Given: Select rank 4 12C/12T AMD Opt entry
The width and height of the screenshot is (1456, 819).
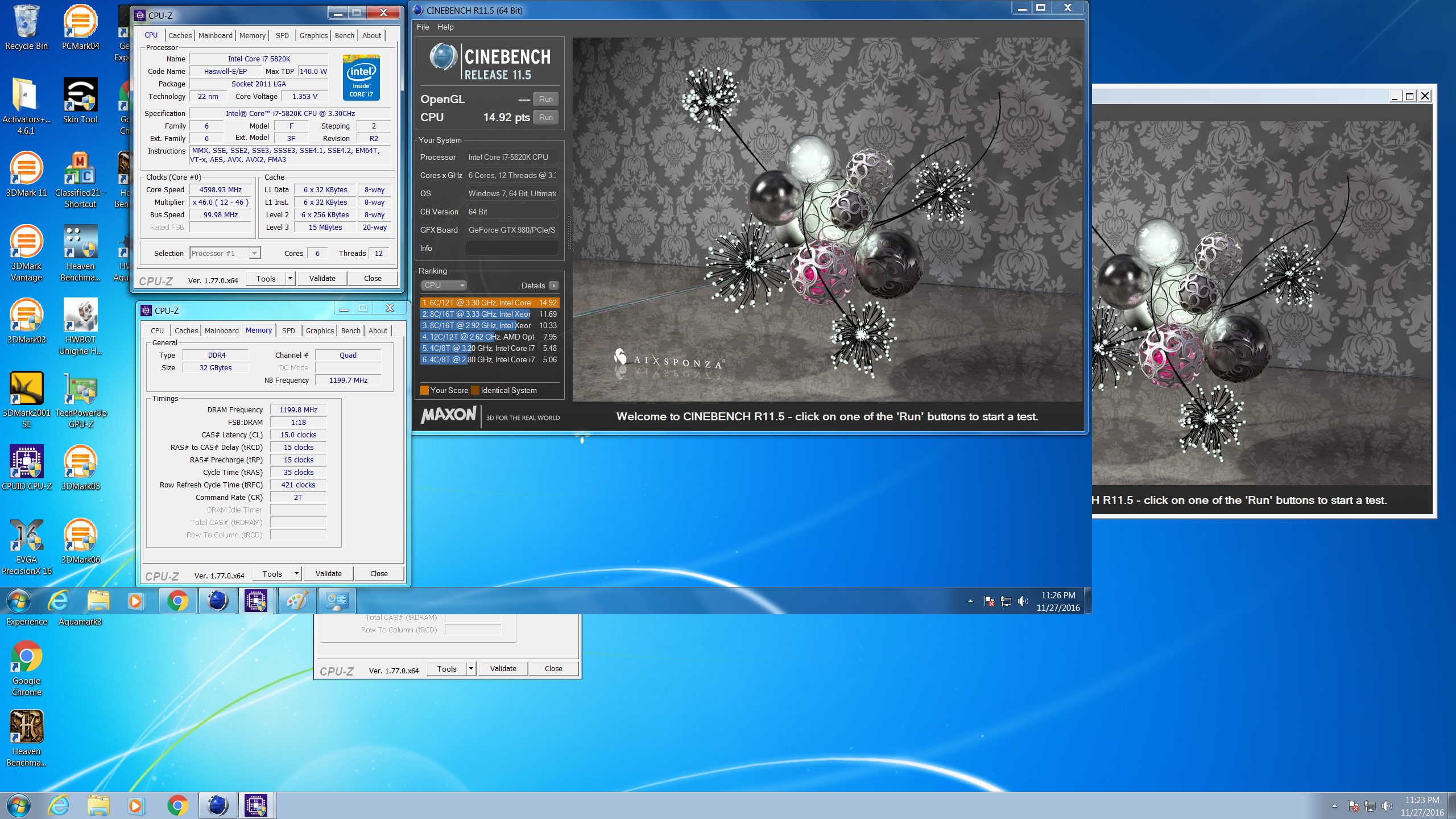Looking at the screenshot, I should click(490, 337).
